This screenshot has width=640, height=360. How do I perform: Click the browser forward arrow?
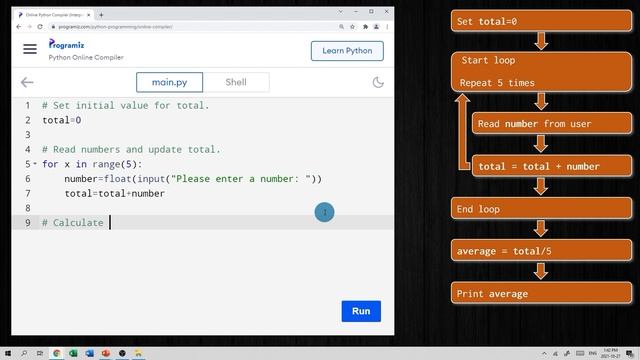tap(29, 27)
